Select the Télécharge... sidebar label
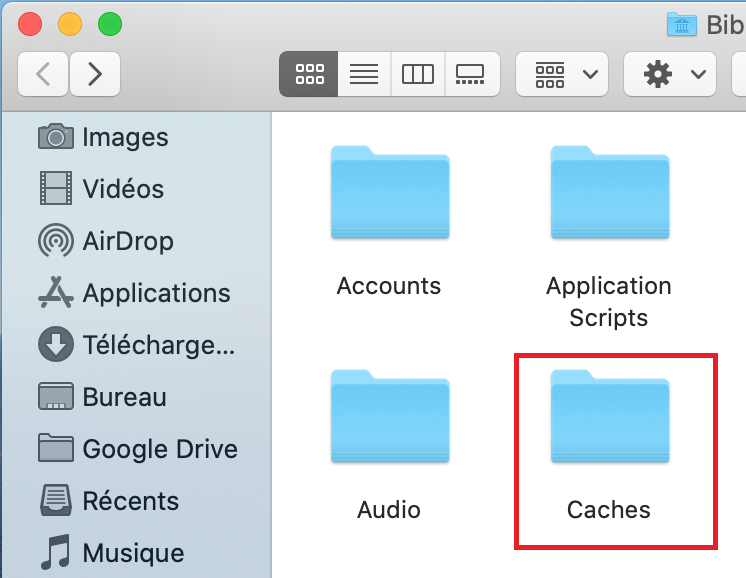 pos(159,345)
